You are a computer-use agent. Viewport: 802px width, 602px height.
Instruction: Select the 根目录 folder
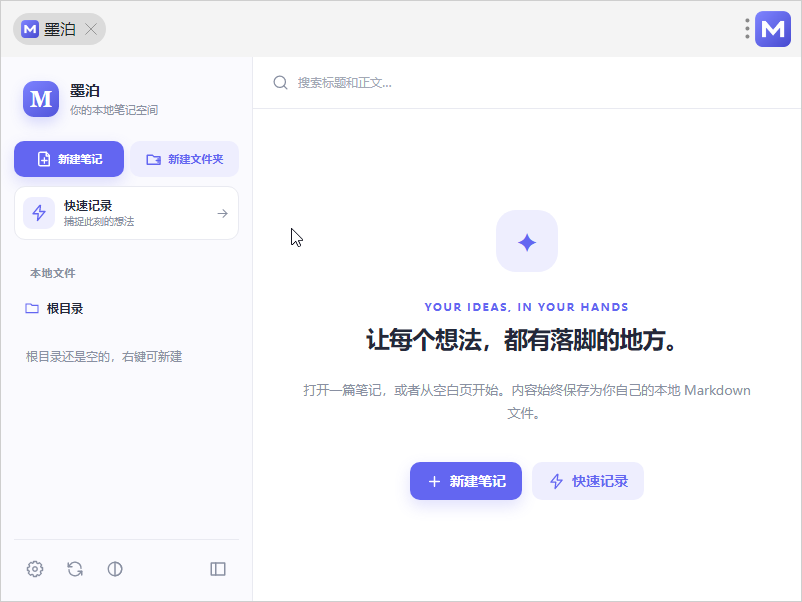[126, 308]
